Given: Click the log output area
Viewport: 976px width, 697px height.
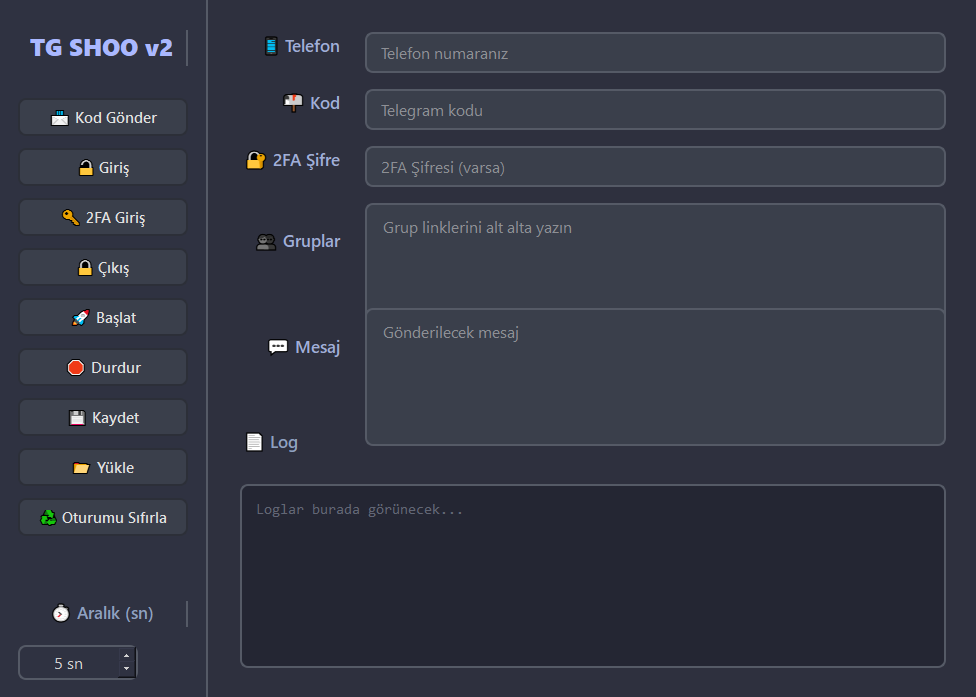Looking at the screenshot, I should pos(593,576).
